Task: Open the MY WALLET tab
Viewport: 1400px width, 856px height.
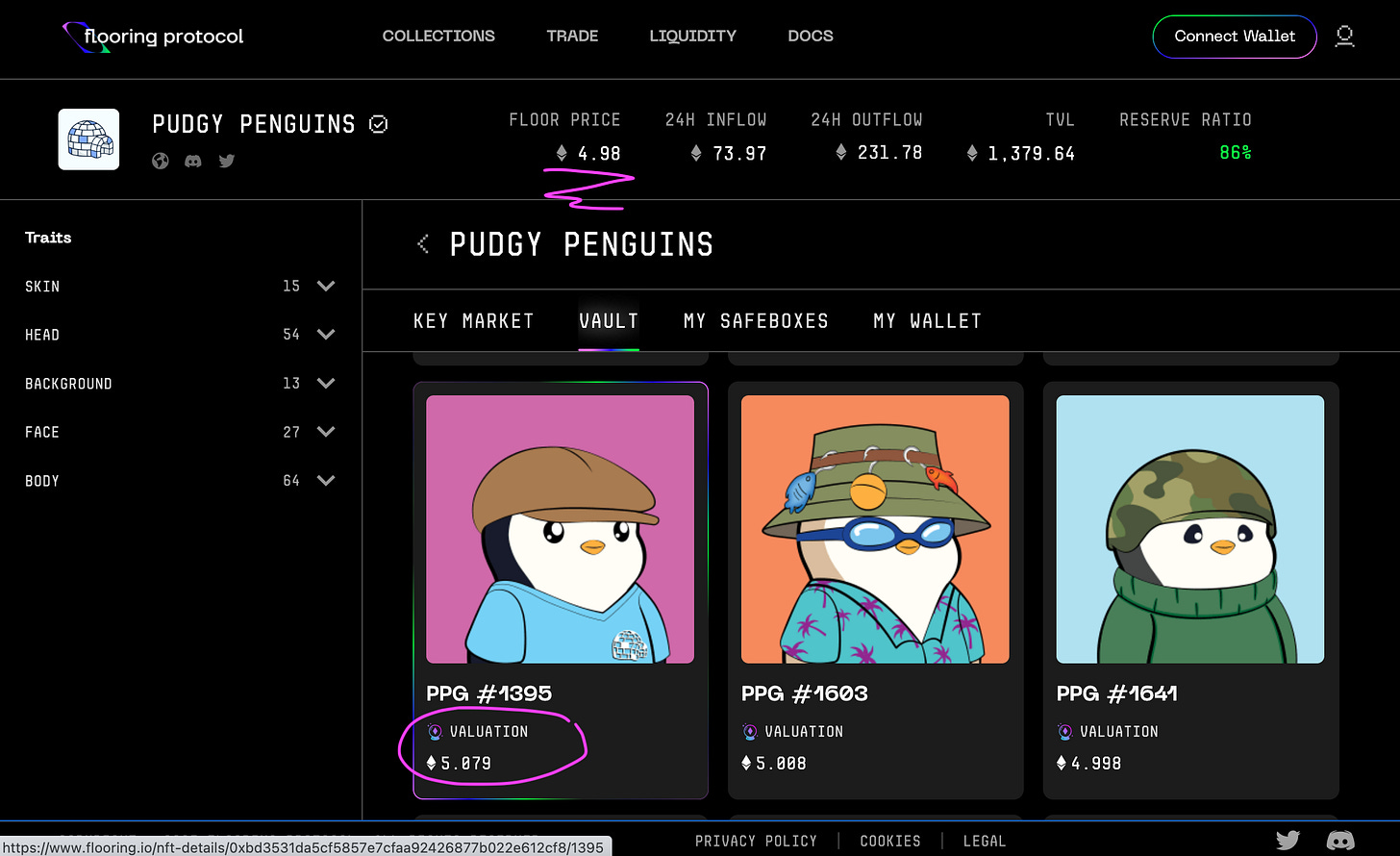Action: (927, 321)
